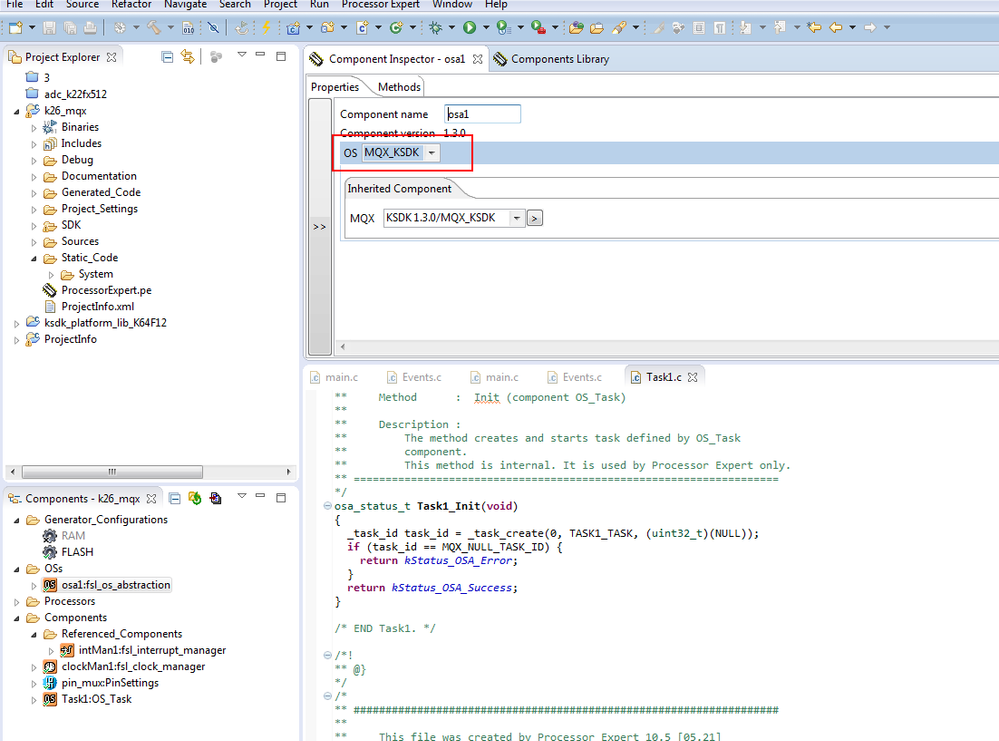Viewport: 999px width, 741px height.
Task: Expand the Generated_Code folder
Action: click(x=34, y=193)
